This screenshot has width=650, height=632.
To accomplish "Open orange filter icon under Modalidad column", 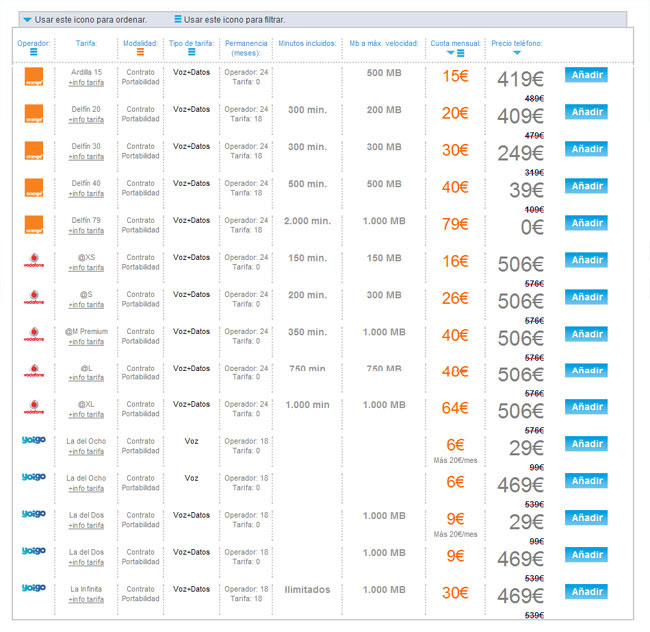I will coord(140,52).
